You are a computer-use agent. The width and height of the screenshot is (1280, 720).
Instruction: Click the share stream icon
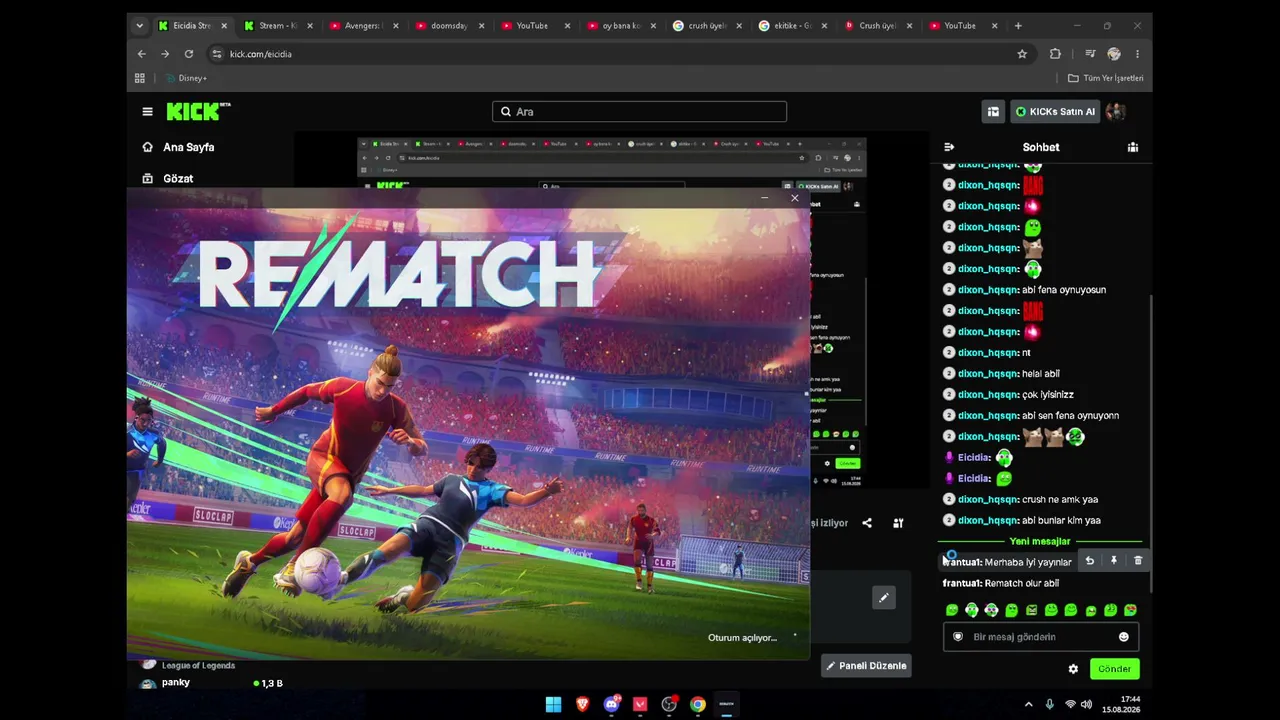[867, 523]
